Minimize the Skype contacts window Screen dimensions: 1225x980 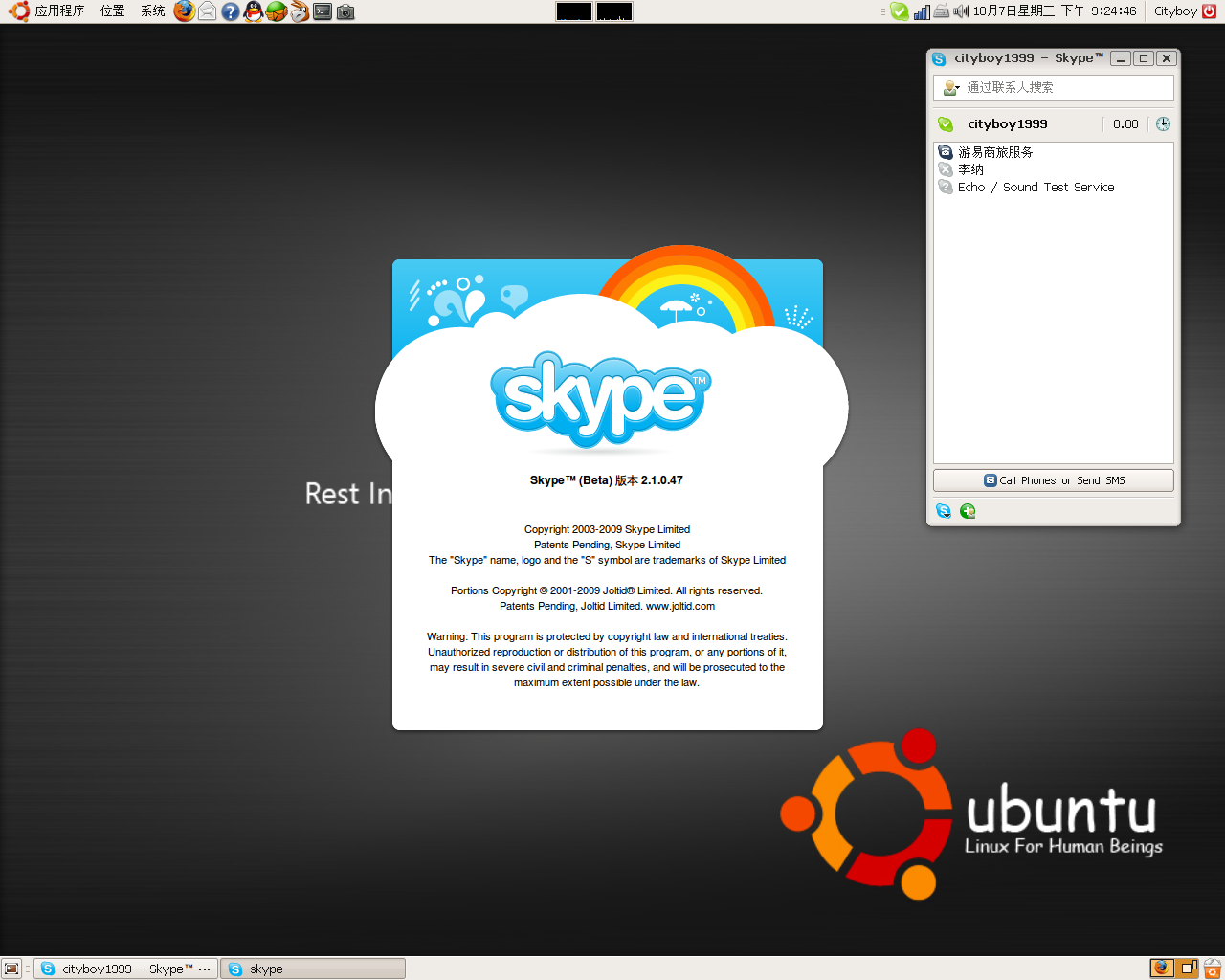tap(1121, 58)
